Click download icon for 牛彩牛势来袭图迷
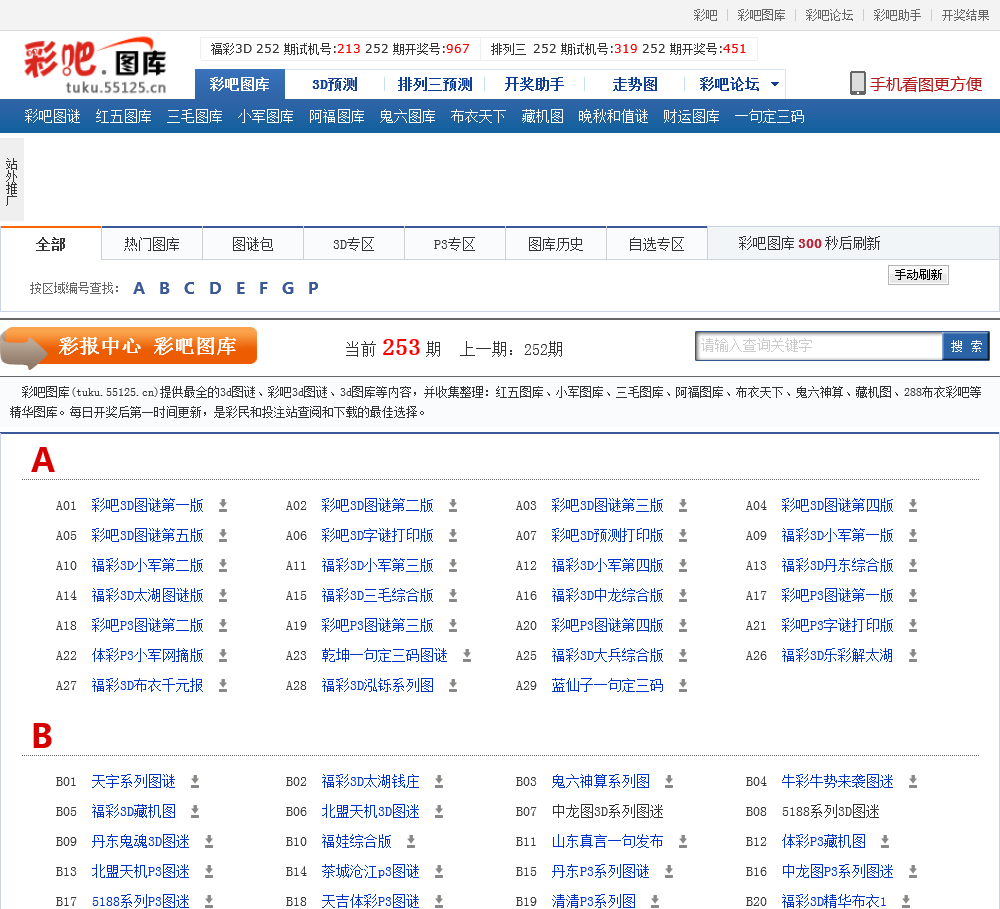The width and height of the screenshot is (1000, 909). coord(913,782)
